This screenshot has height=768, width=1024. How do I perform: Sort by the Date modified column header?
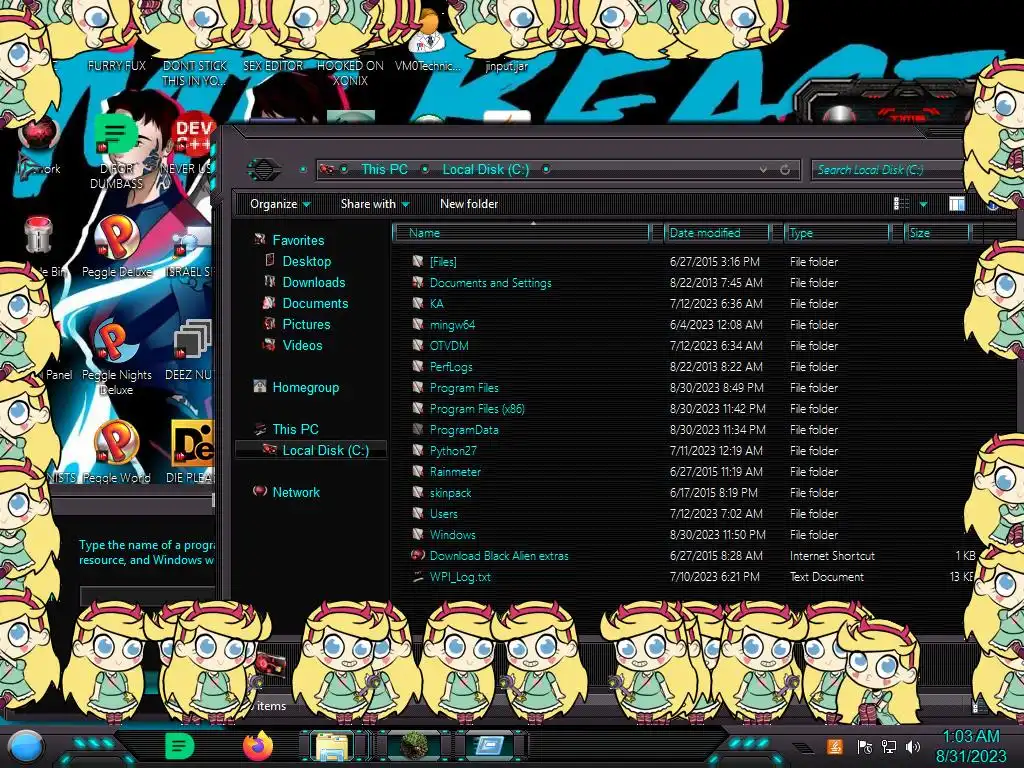click(717, 233)
